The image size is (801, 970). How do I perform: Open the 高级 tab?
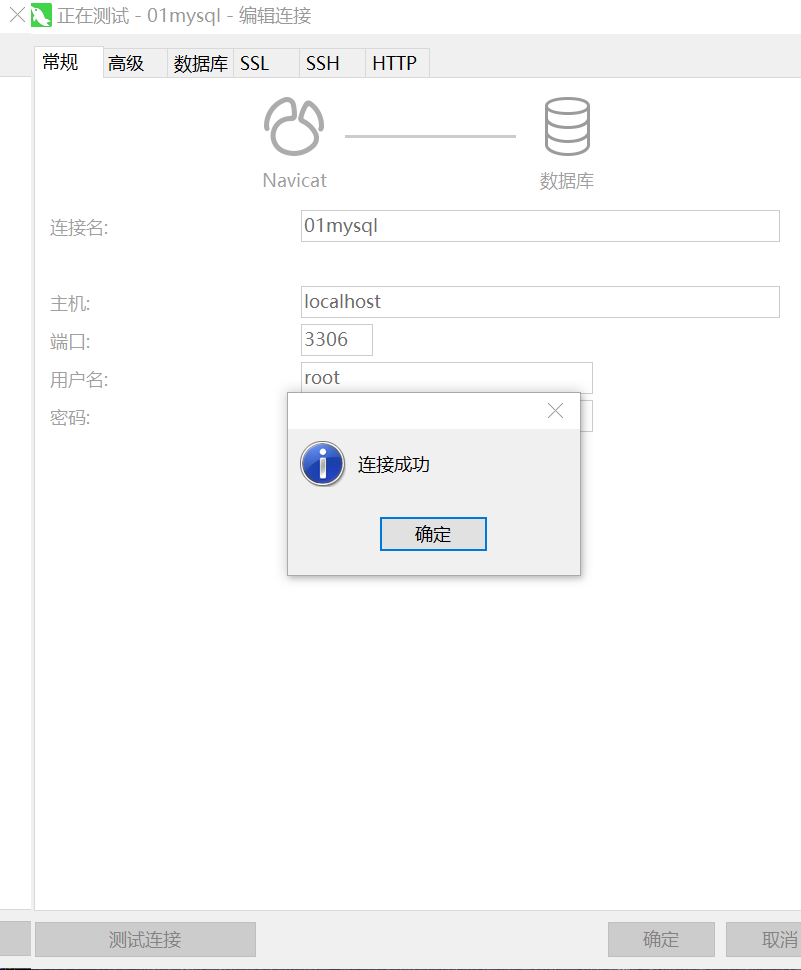135,63
